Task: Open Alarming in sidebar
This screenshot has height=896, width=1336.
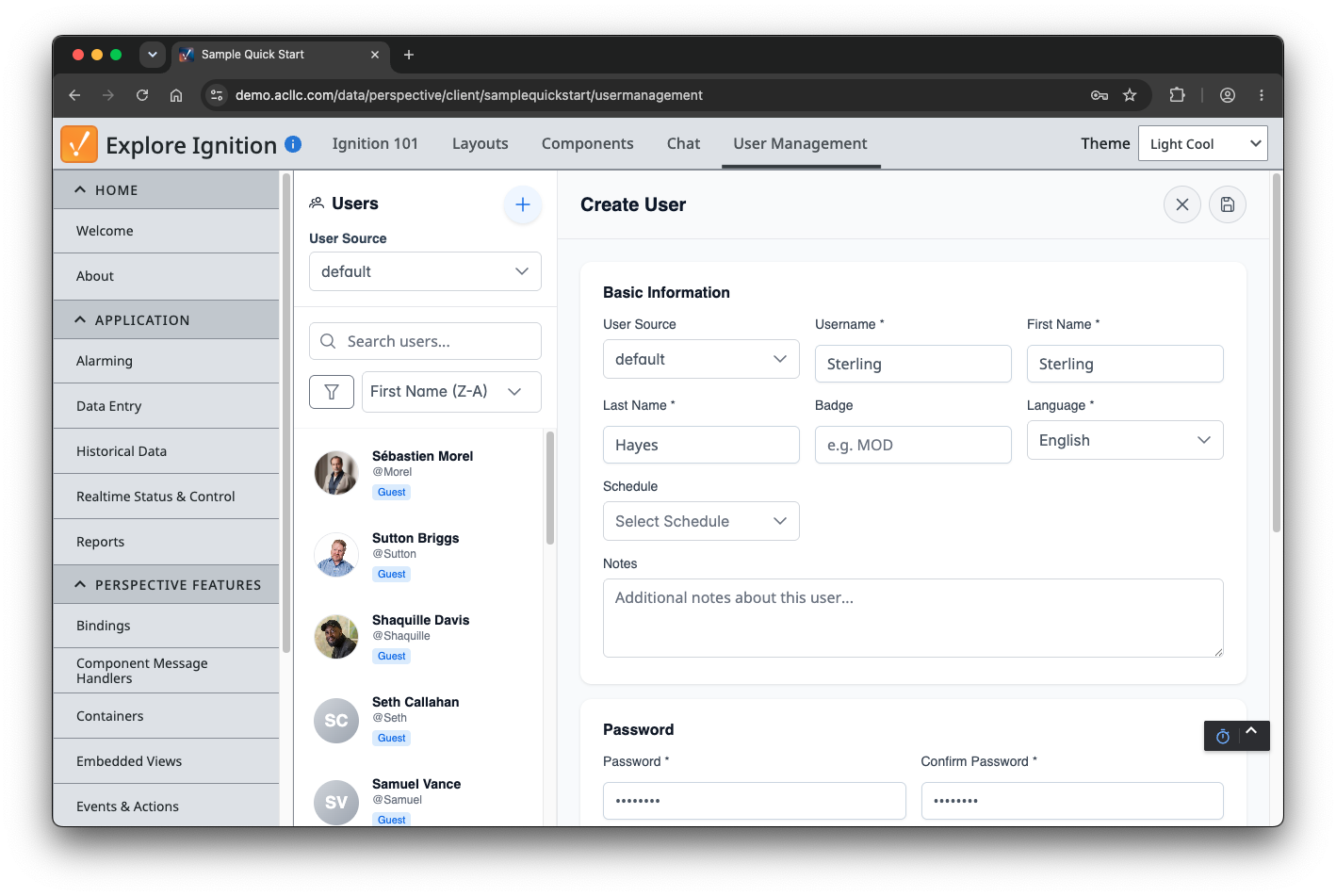Action: (x=166, y=361)
